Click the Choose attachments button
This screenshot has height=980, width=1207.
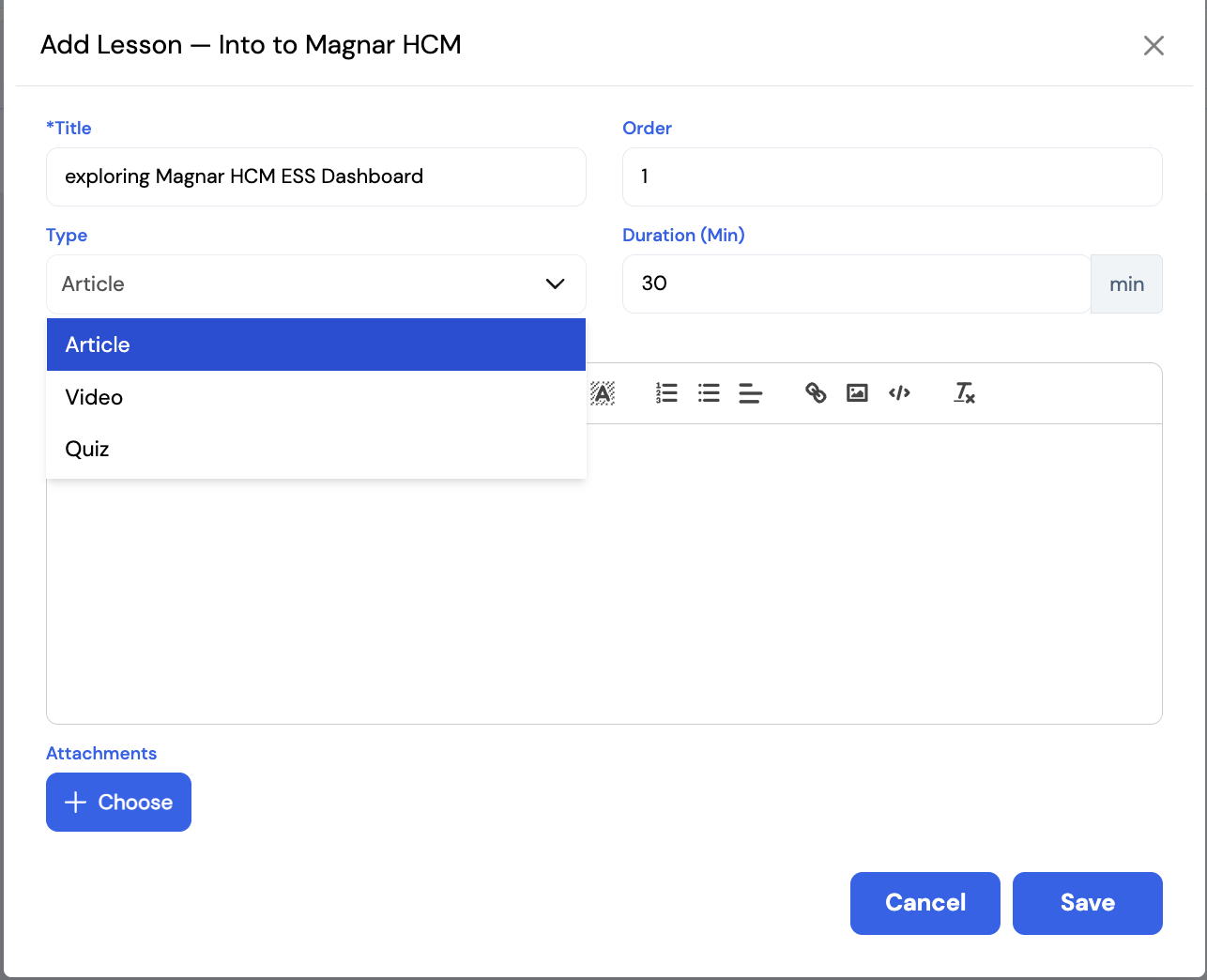tap(118, 802)
